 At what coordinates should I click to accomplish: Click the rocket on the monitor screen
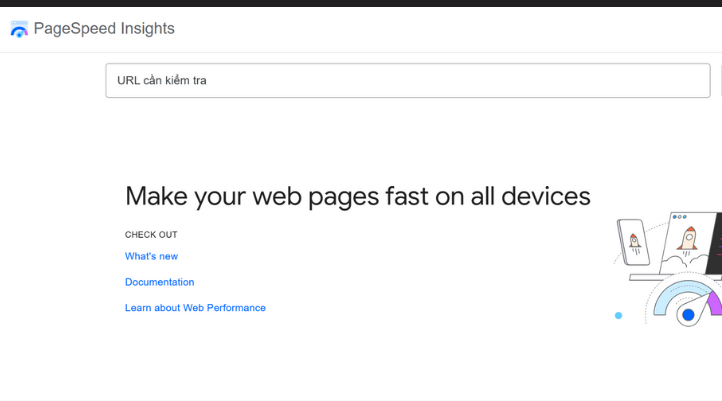[x=688, y=238]
